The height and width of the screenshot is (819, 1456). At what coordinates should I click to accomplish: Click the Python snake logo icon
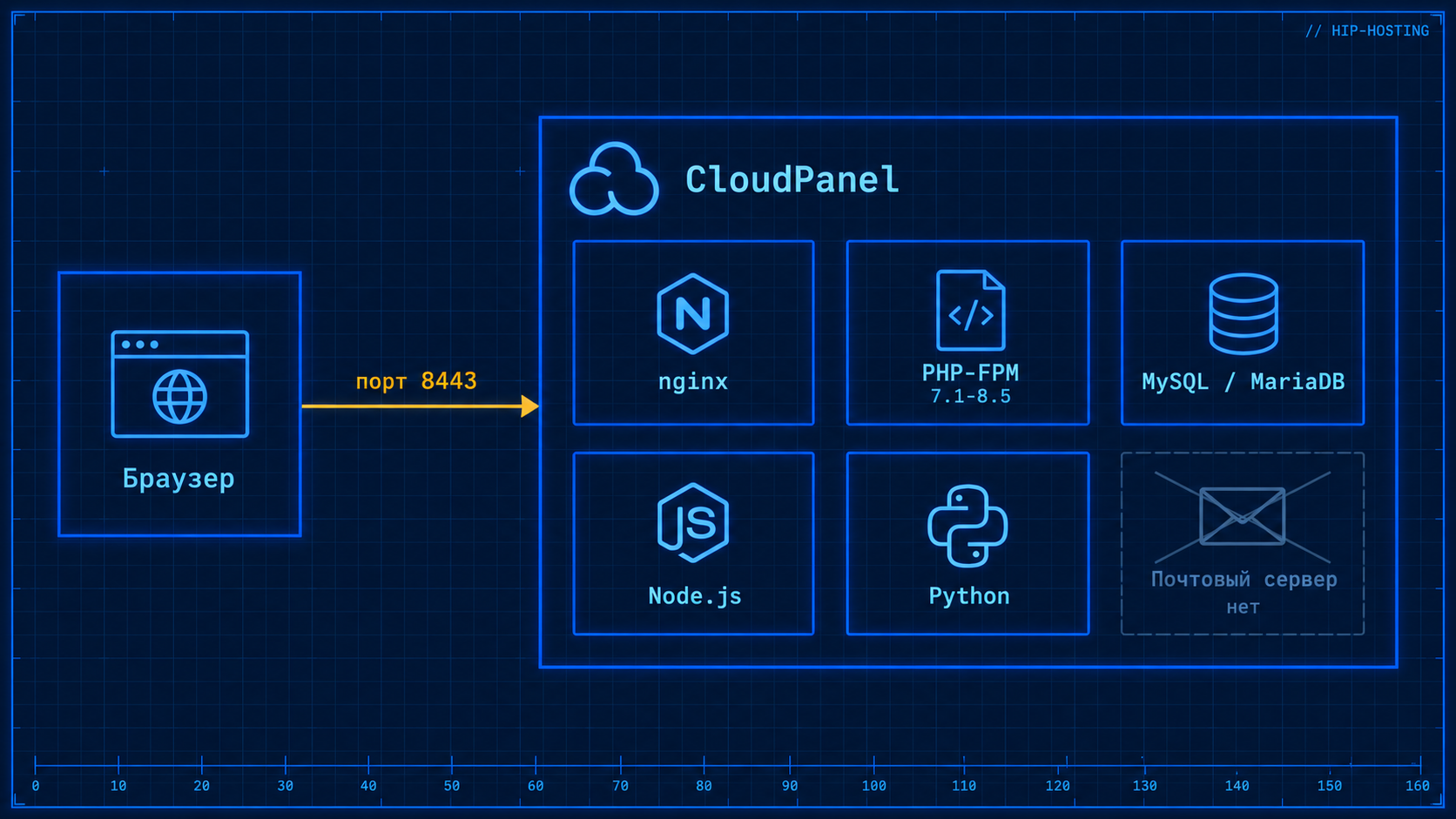tap(967, 526)
